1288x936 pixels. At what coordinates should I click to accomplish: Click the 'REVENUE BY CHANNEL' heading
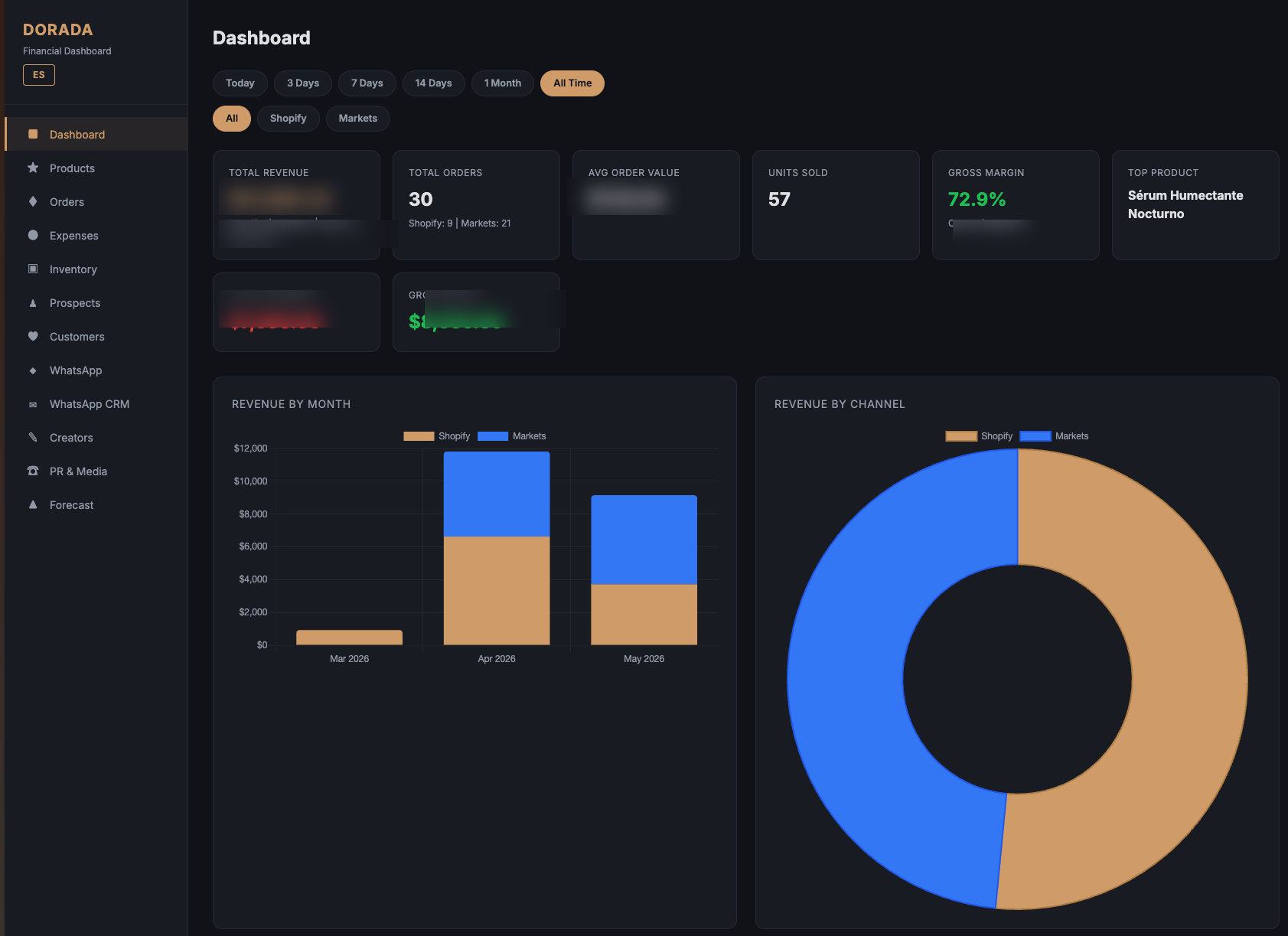coord(840,404)
